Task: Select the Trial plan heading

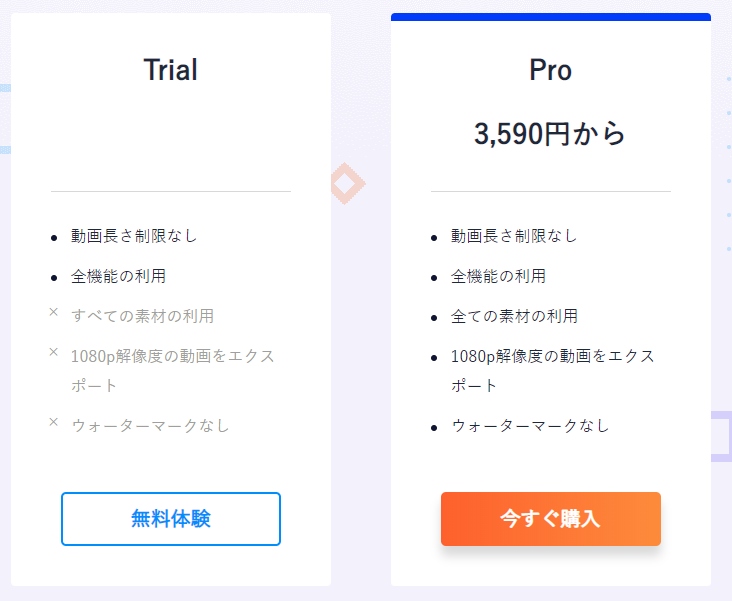Action: point(170,70)
